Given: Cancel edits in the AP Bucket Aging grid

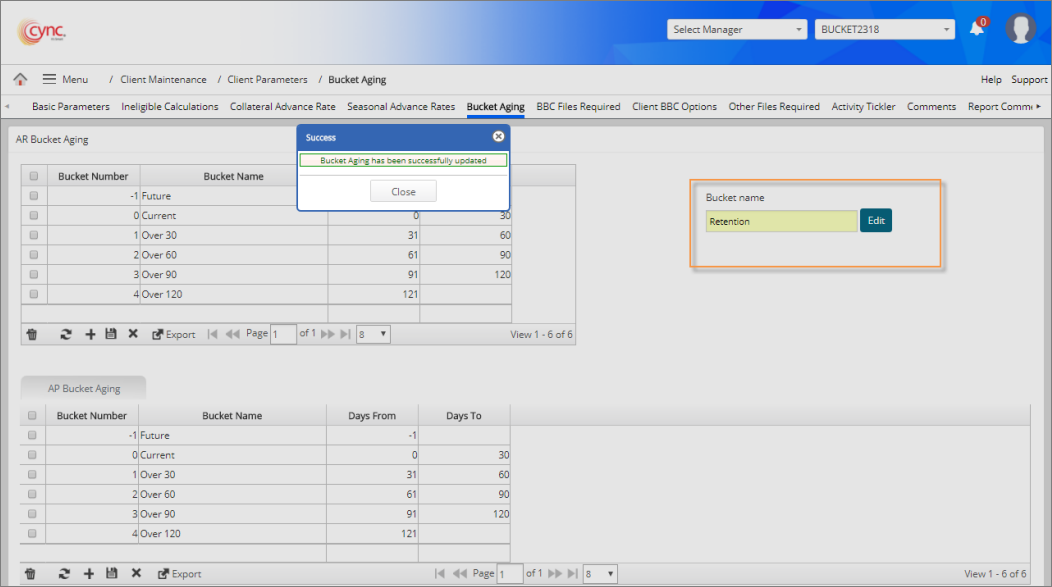Looking at the screenshot, I should coord(135,574).
